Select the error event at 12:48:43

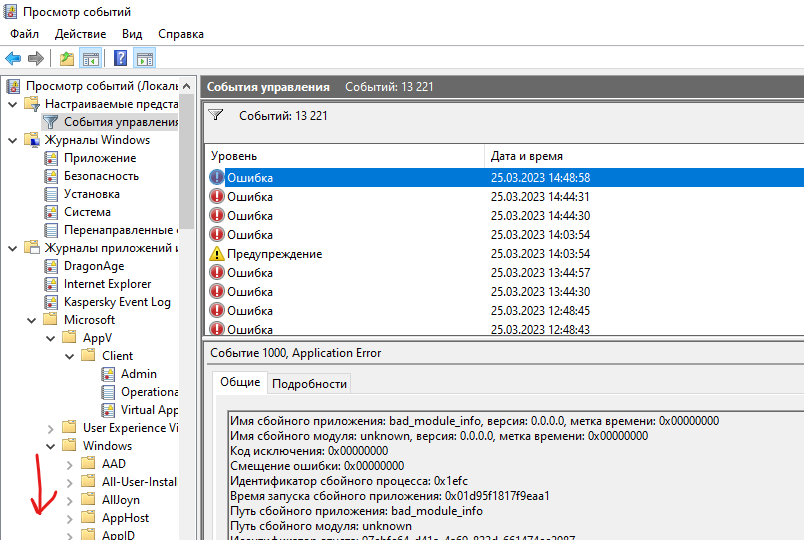(505, 329)
